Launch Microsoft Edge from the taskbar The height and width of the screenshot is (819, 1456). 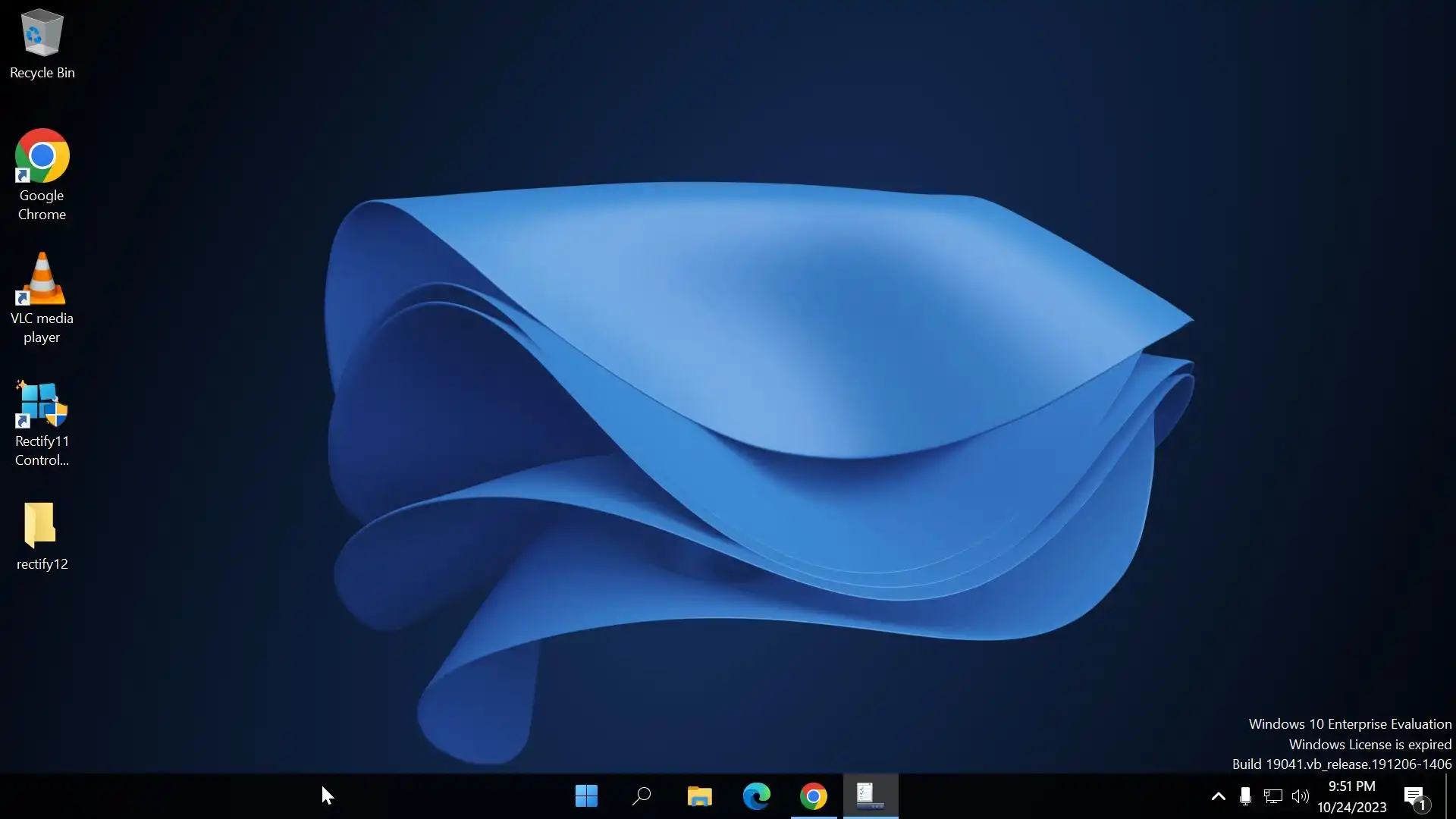756,796
